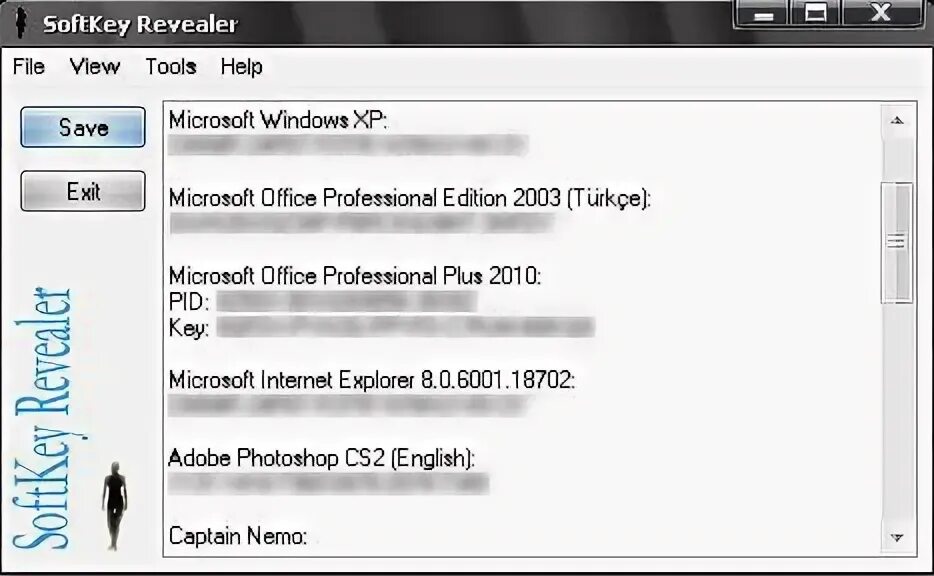Click the vertical scrollbar thumb
Screen dimensions: 934x576
point(896,243)
